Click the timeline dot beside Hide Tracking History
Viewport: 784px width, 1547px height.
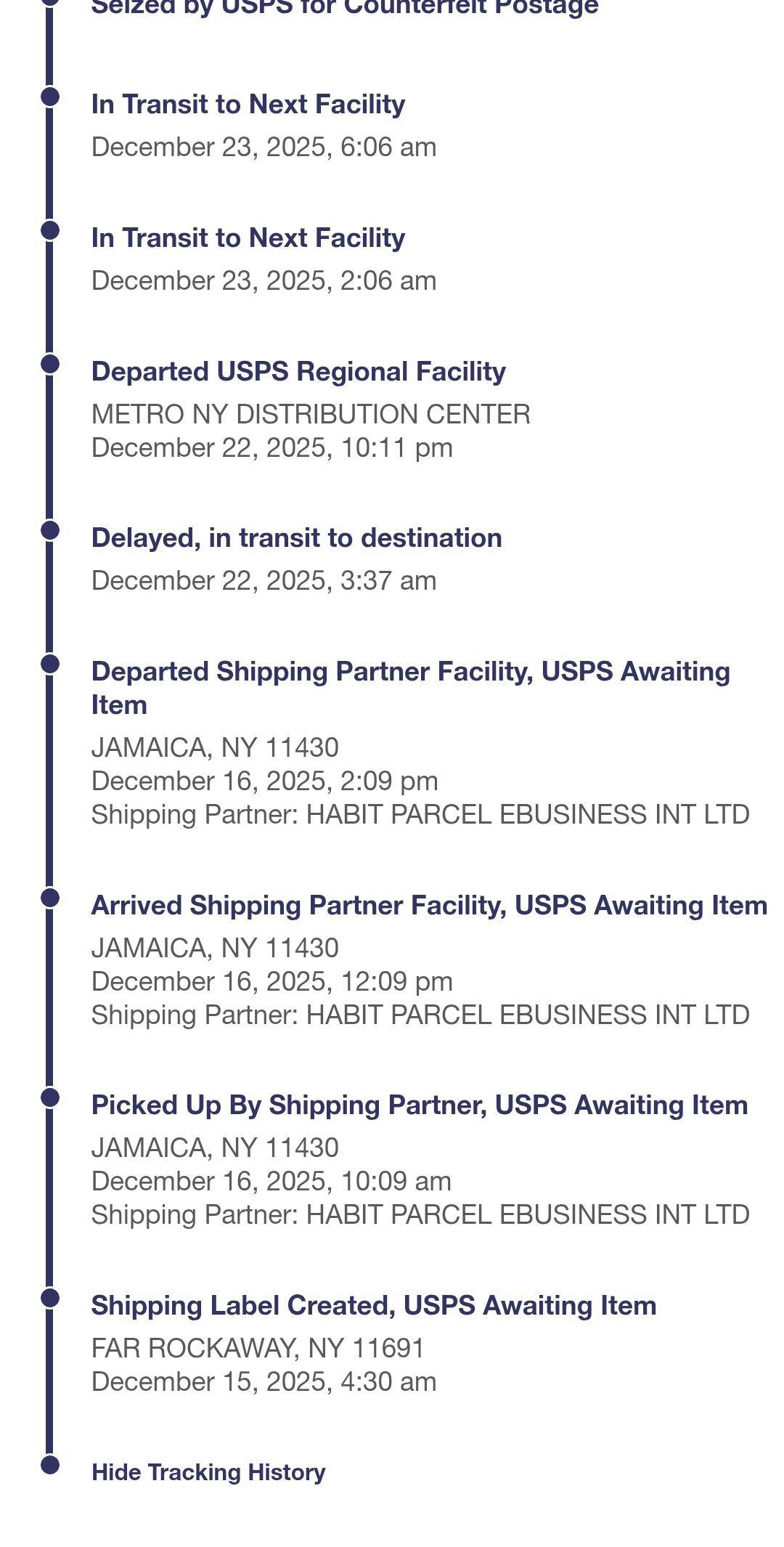tap(49, 1465)
